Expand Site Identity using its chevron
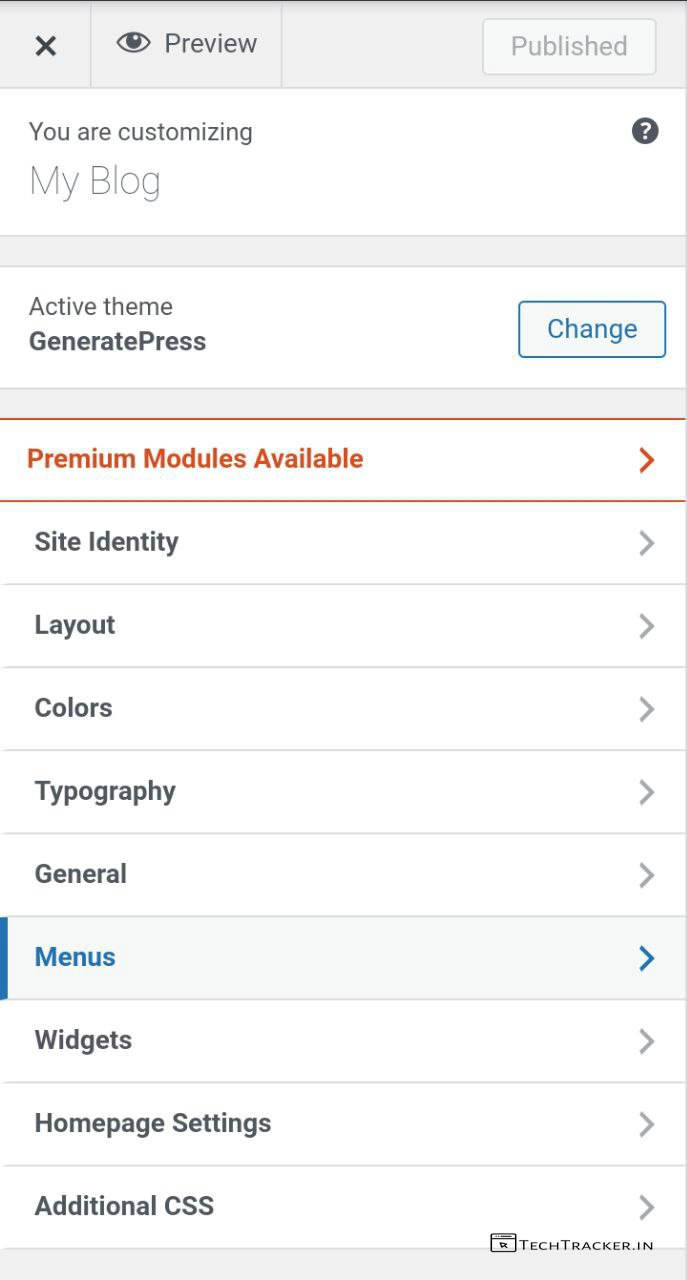687x1280 pixels. pyautogui.click(x=646, y=543)
